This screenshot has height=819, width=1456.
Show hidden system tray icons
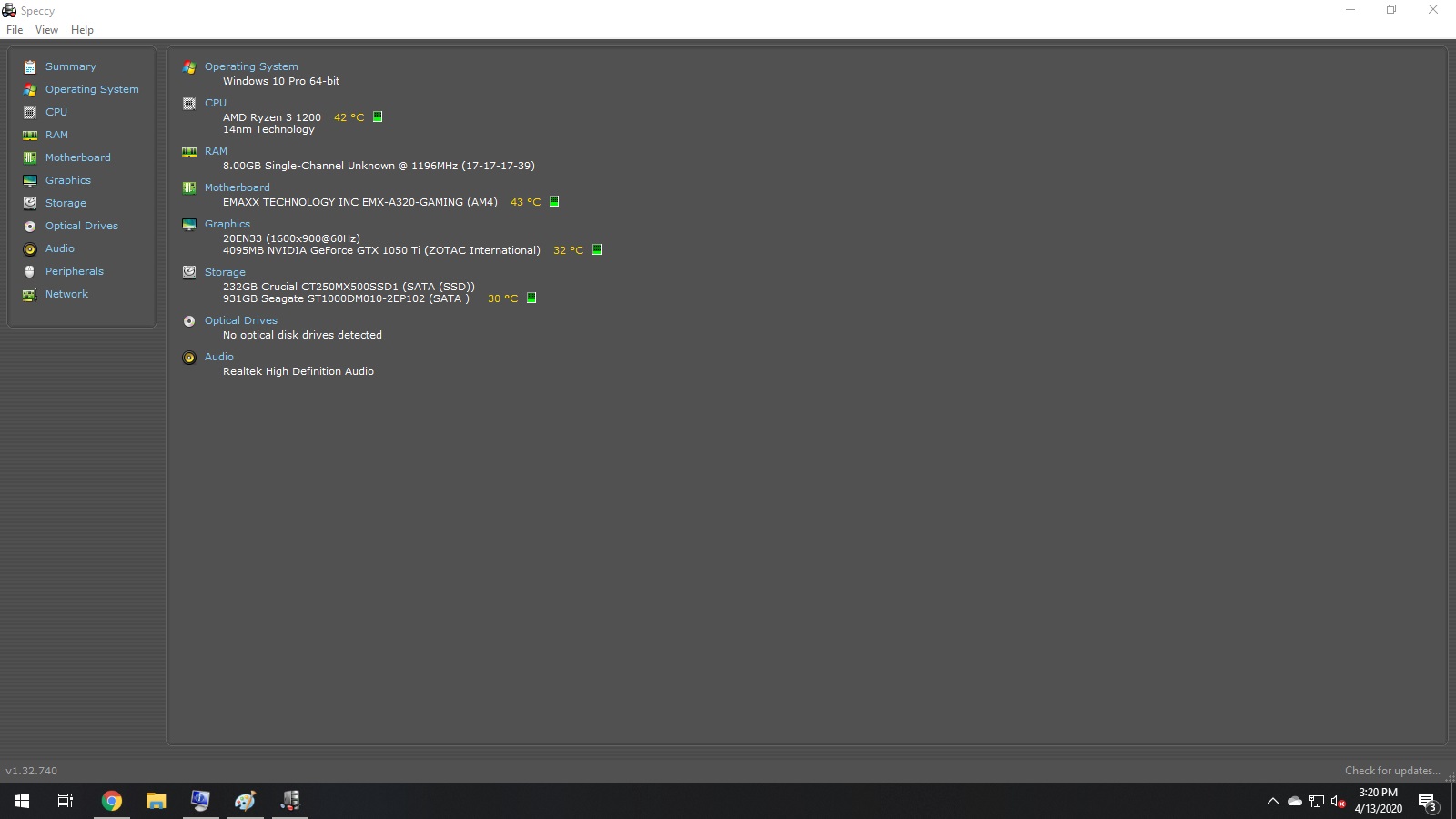coord(1272,801)
